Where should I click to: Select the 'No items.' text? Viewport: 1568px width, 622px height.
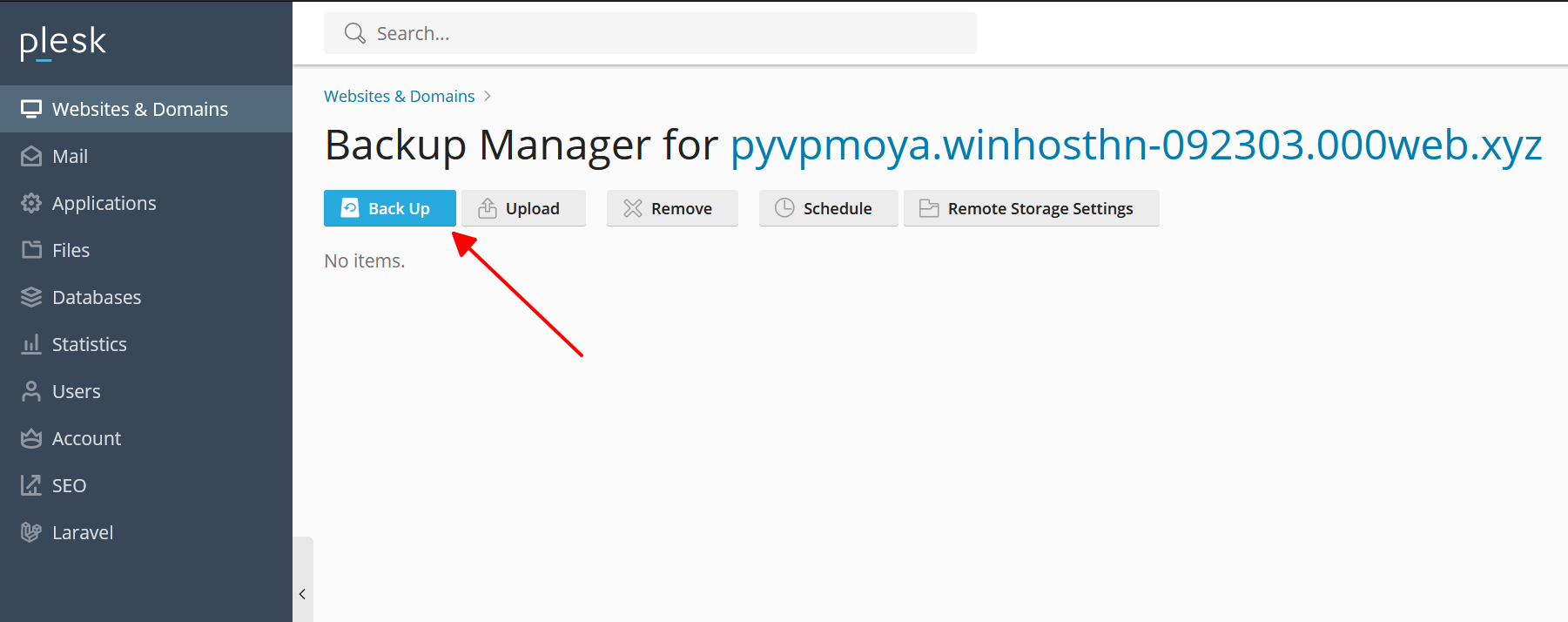[365, 260]
